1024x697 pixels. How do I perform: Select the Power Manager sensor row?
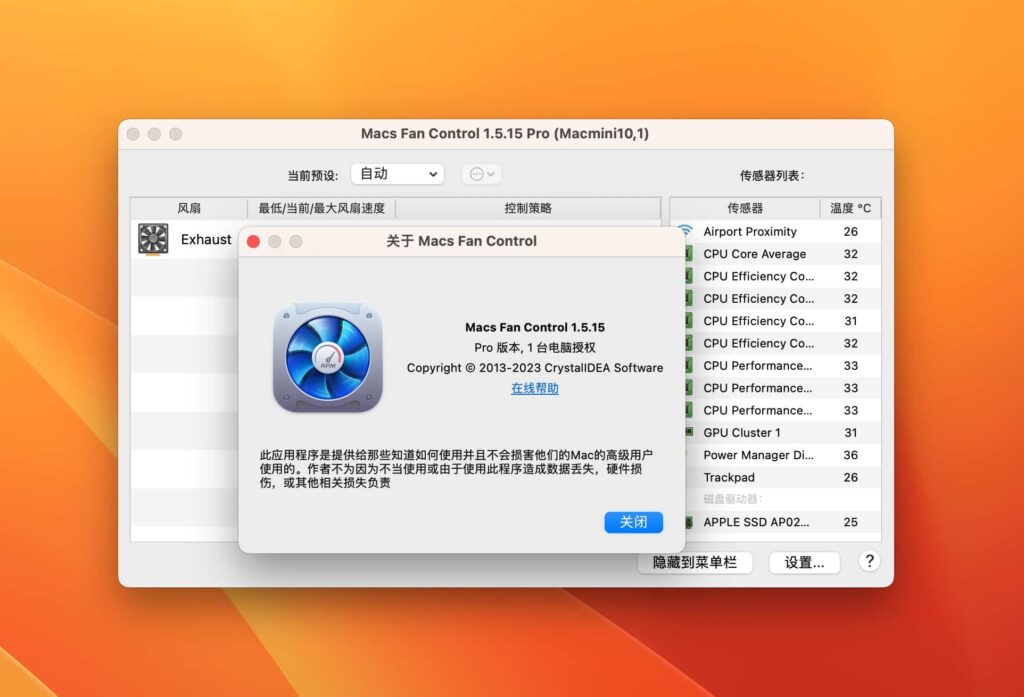(760, 455)
